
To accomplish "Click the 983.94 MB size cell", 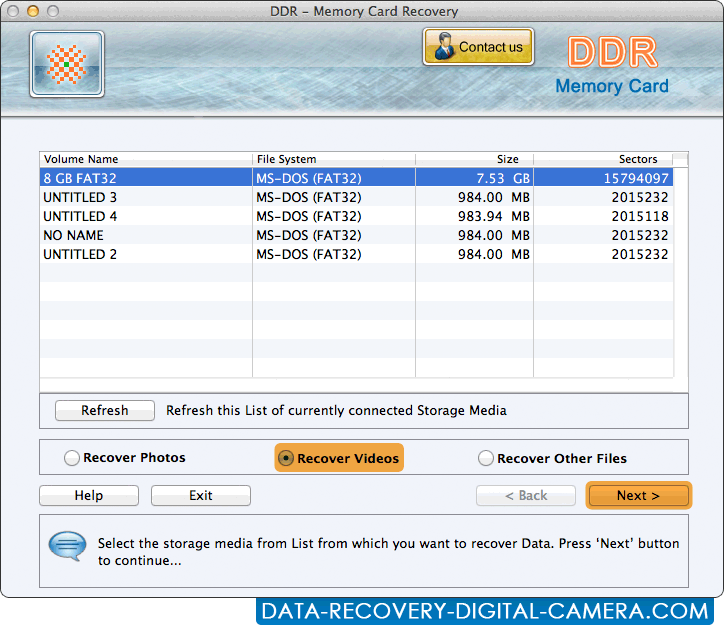I will pos(475,216).
